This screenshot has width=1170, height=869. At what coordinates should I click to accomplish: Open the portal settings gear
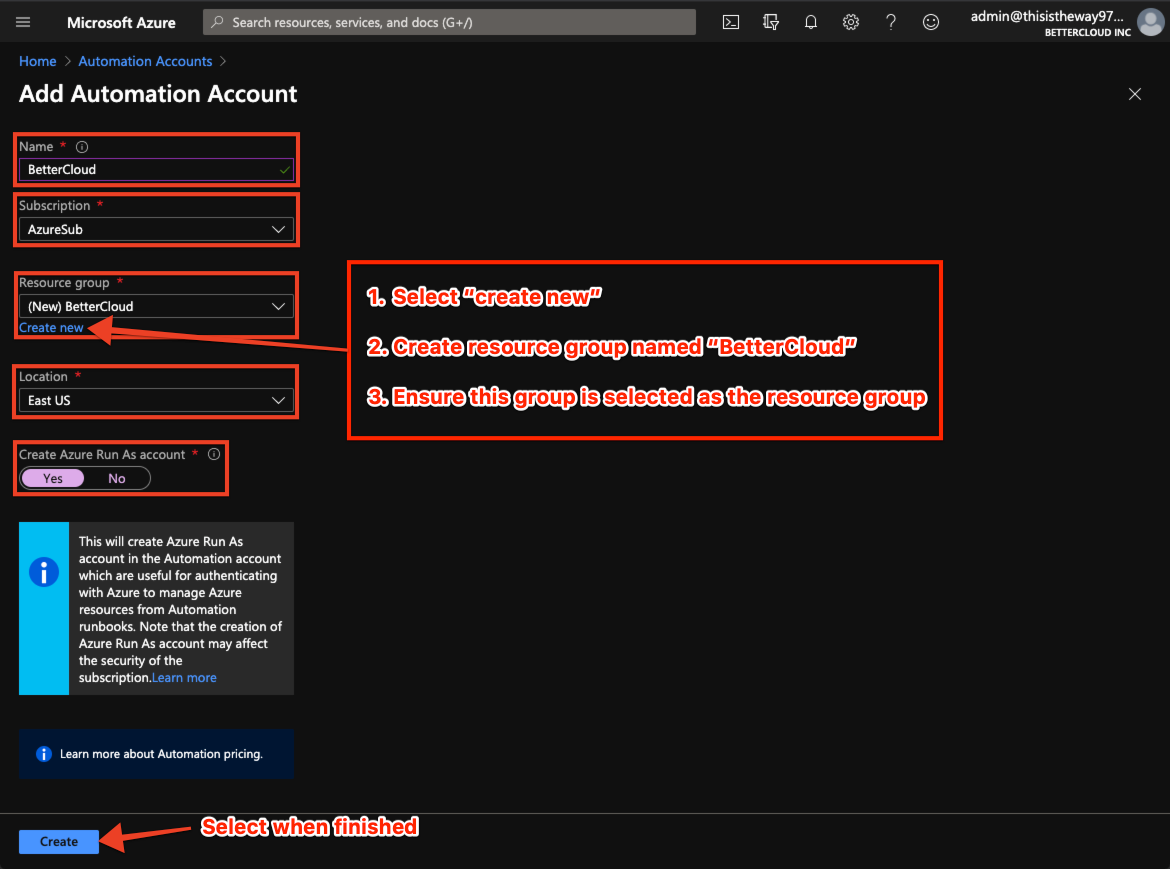[x=850, y=21]
